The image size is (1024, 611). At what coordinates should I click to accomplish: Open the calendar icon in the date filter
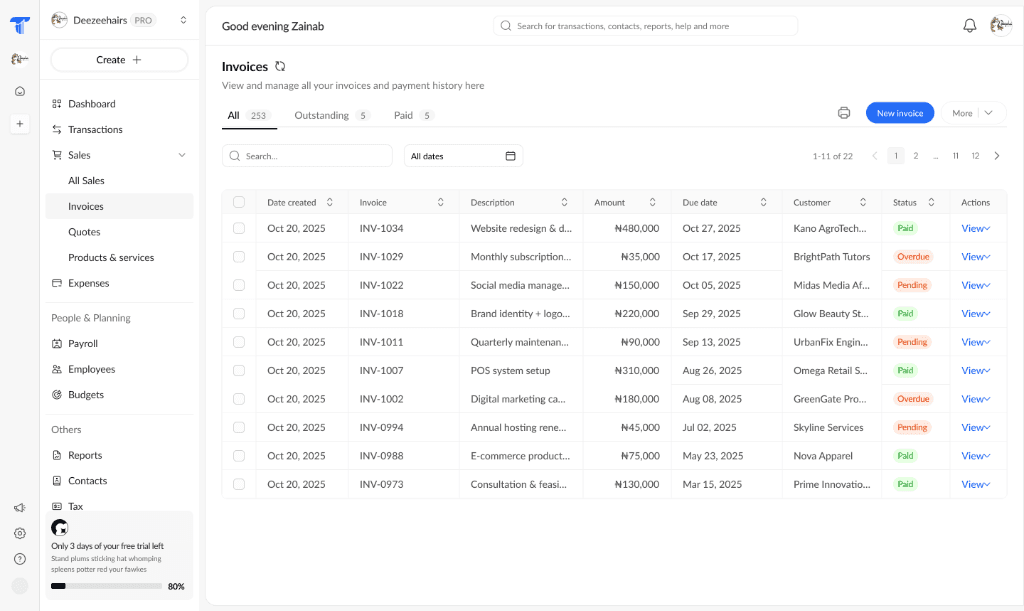(x=510, y=156)
